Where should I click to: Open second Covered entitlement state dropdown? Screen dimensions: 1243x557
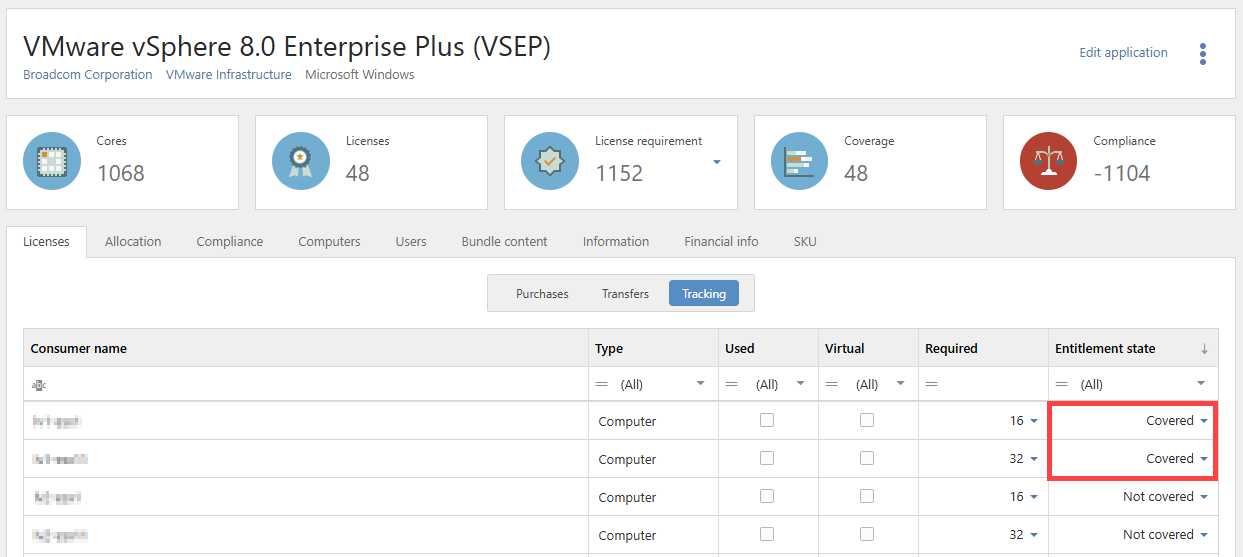pos(1203,459)
